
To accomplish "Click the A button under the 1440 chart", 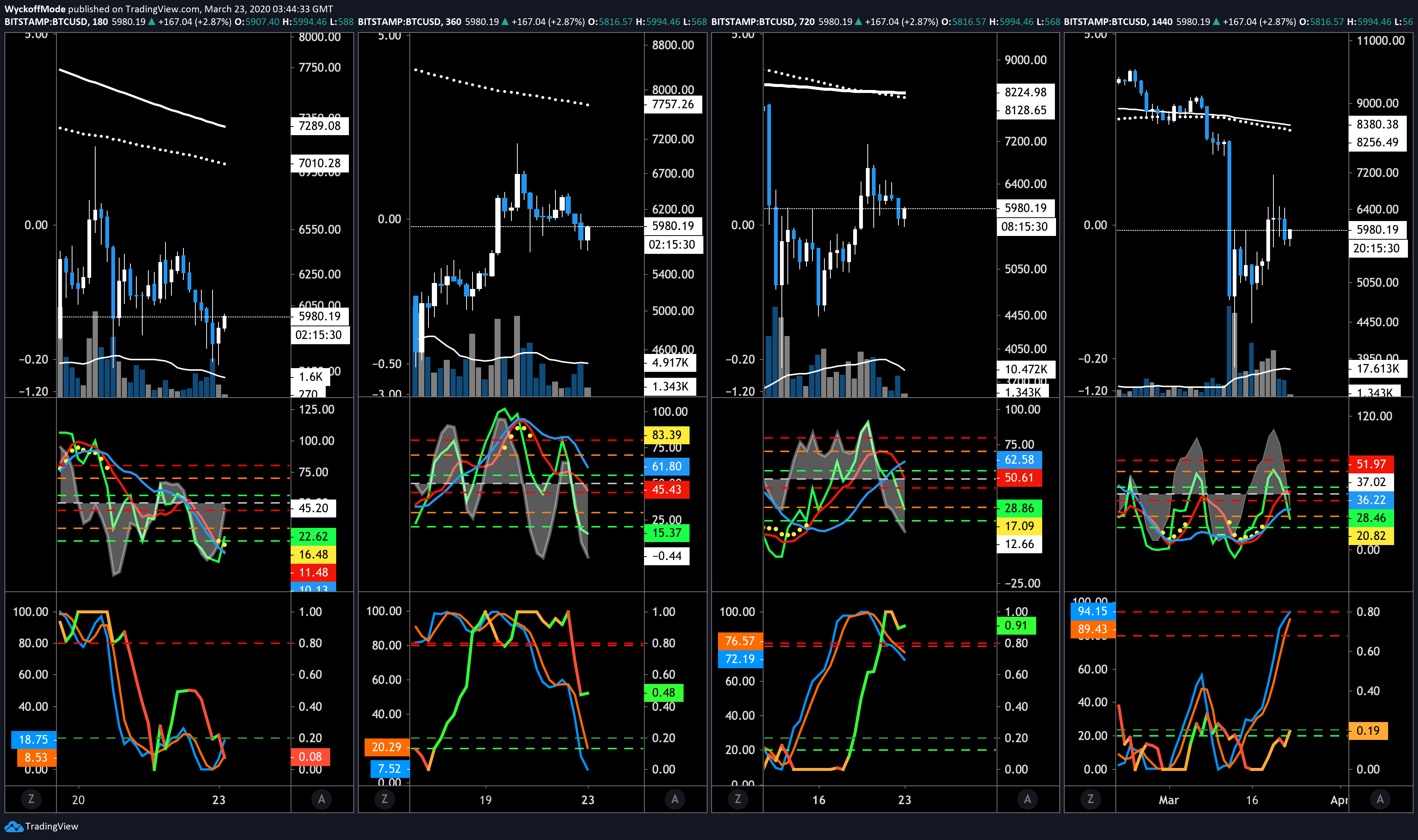I will [1380, 799].
